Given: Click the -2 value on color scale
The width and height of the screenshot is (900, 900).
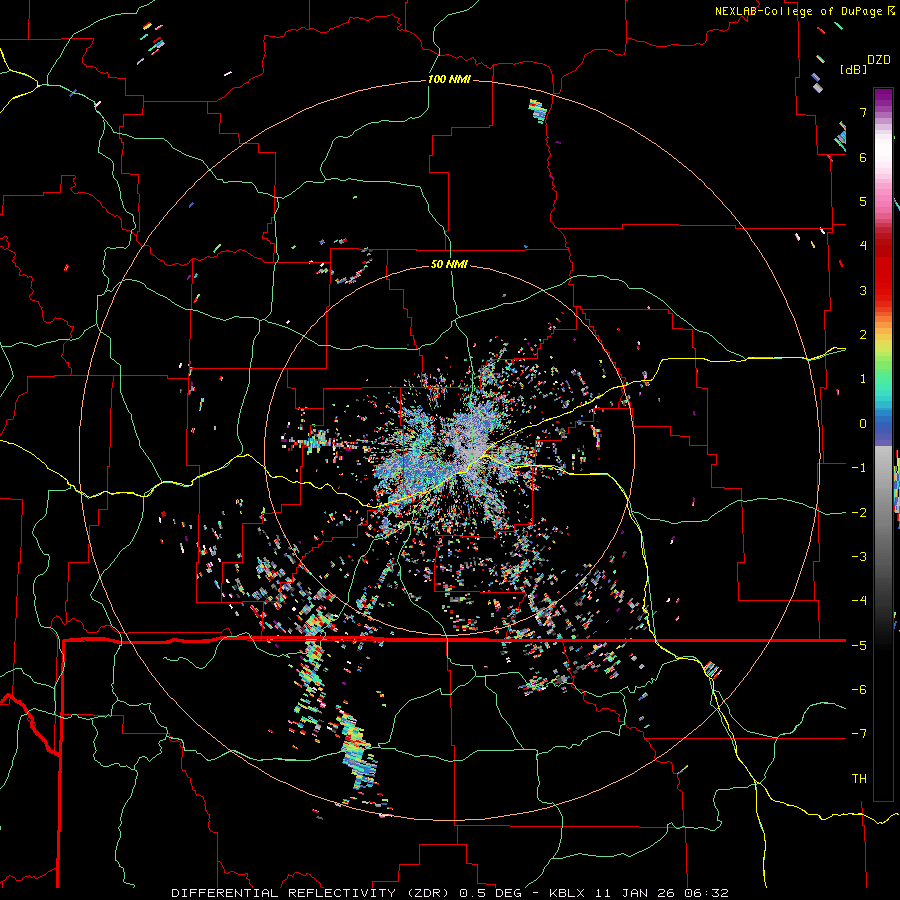Looking at the screenshot, I should (x=859, y=513).
